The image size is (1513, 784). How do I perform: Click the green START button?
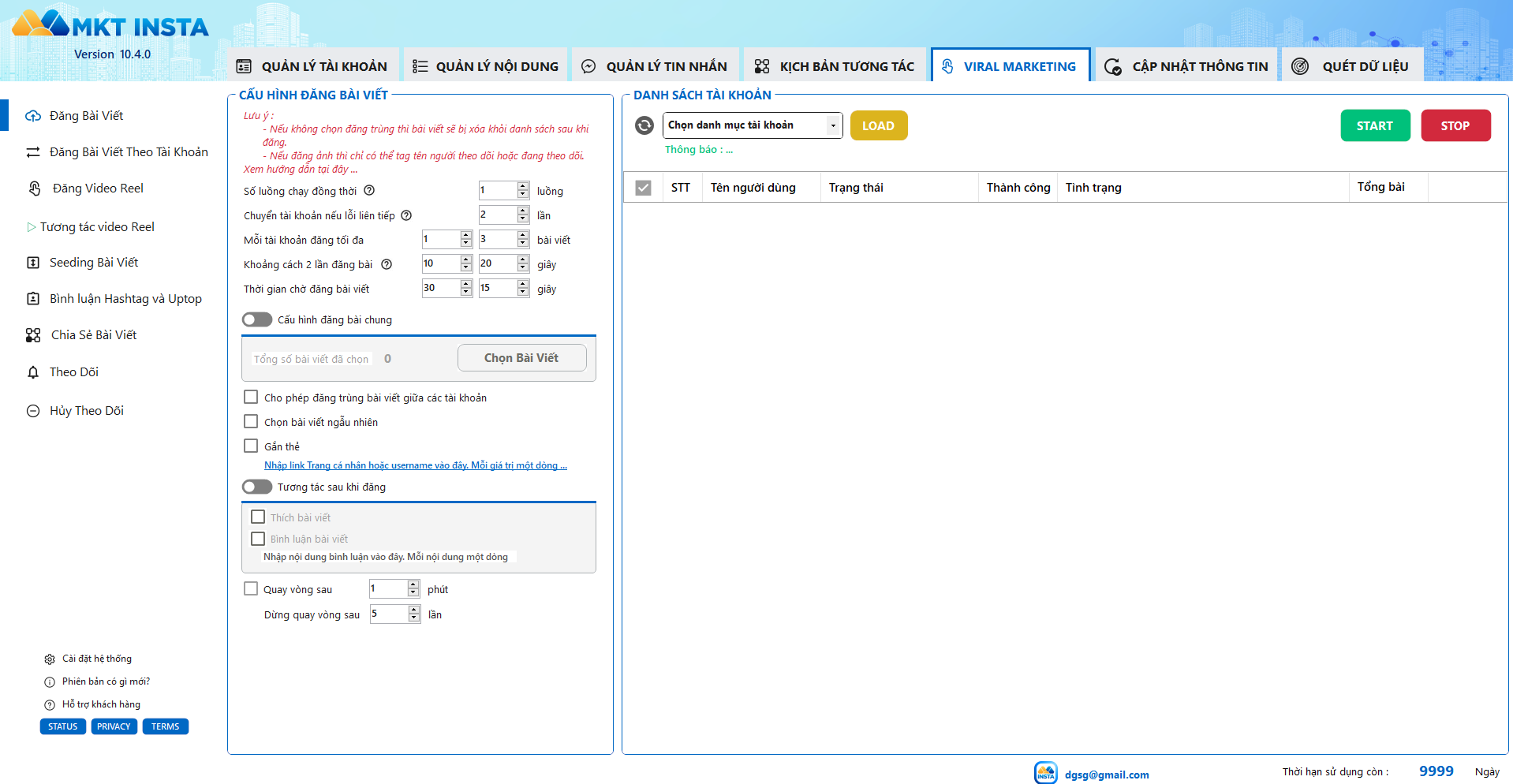click(x=1375, y=125)
